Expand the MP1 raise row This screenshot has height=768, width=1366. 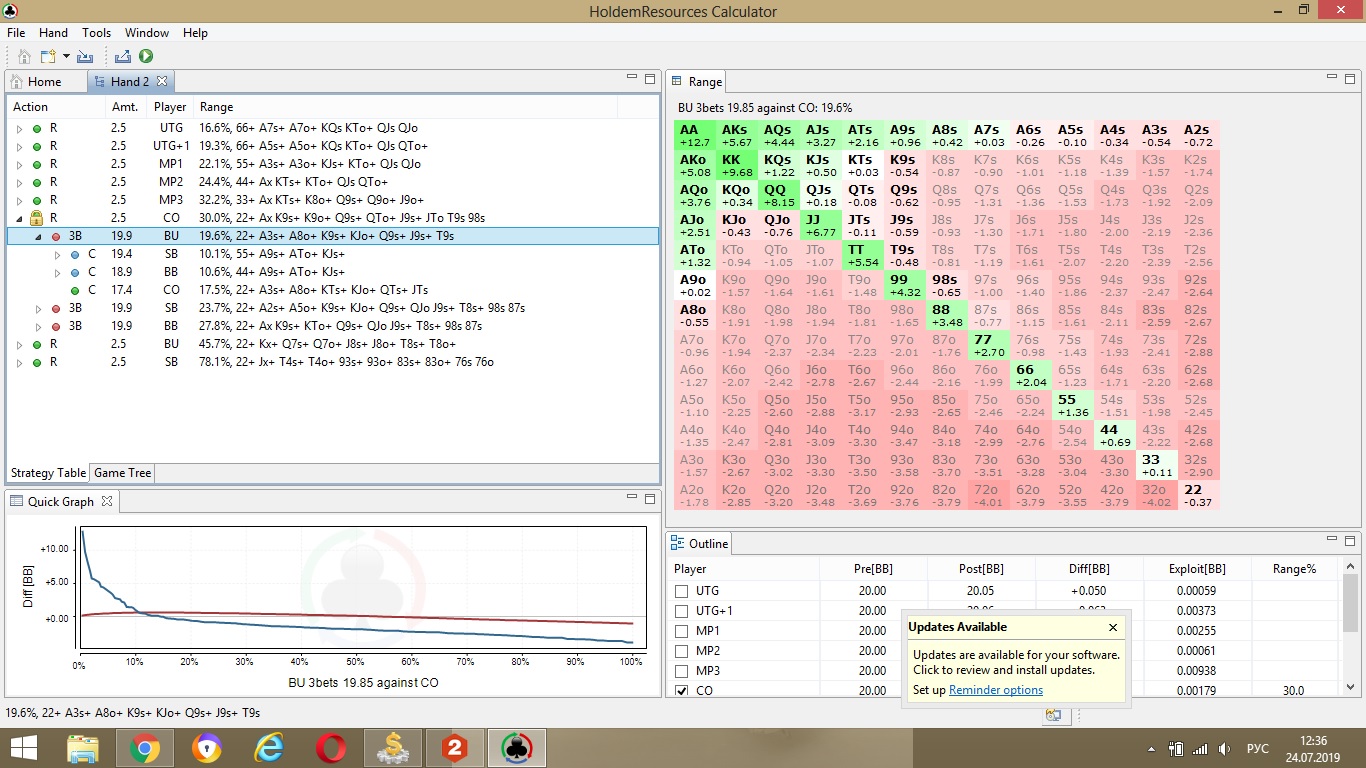[x=19, y=164]
